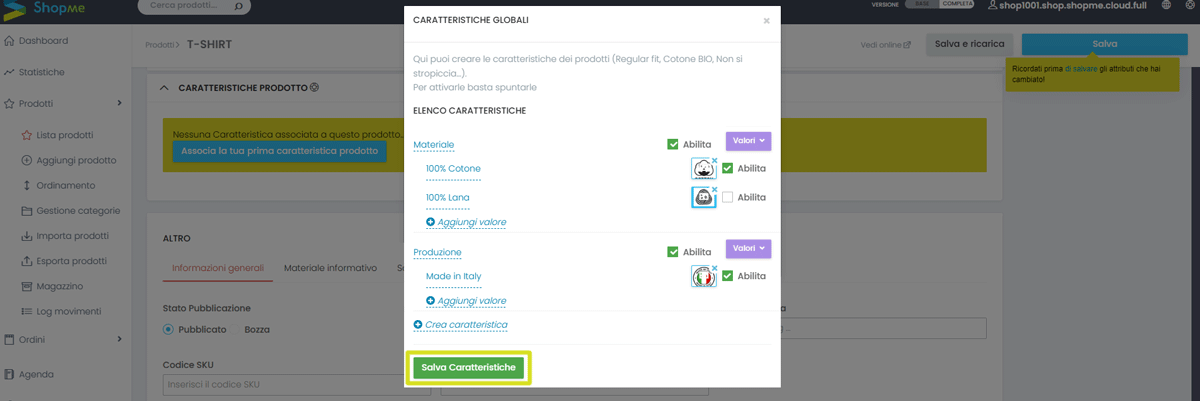Open Lista prodotti in the sidebar
Image resolution: width=1200 pixels, height=401 pixels.
(x=64, y=135)
